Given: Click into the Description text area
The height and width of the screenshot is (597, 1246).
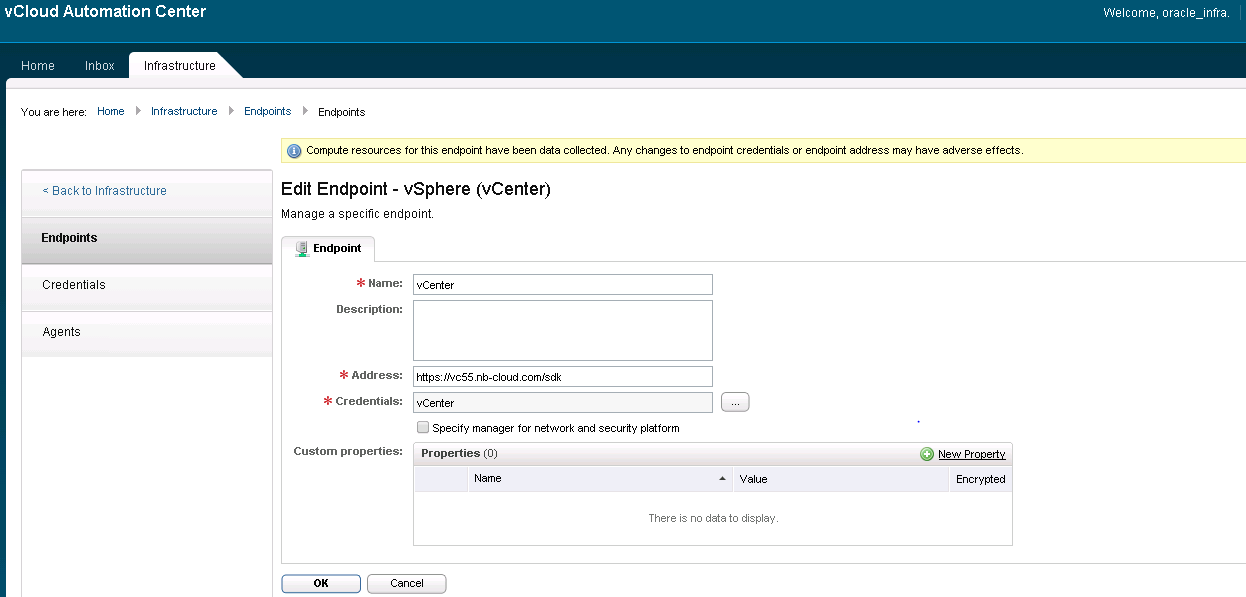Looking at the screenshot, I should (562, 330).
